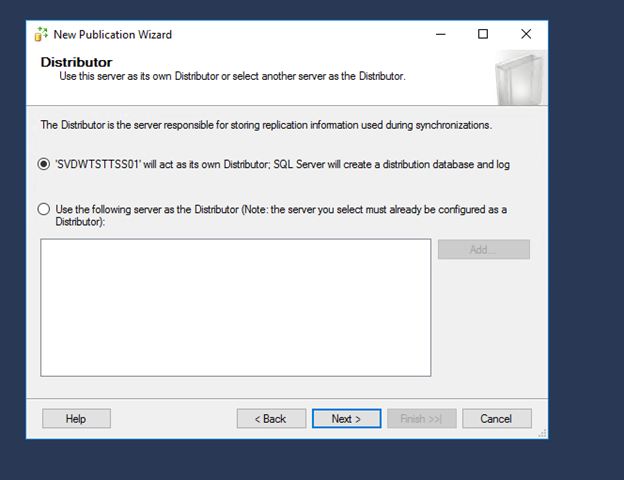The image size is (624, 480).
Task: Click the grey book graphic in header
Action: (519, 78)
